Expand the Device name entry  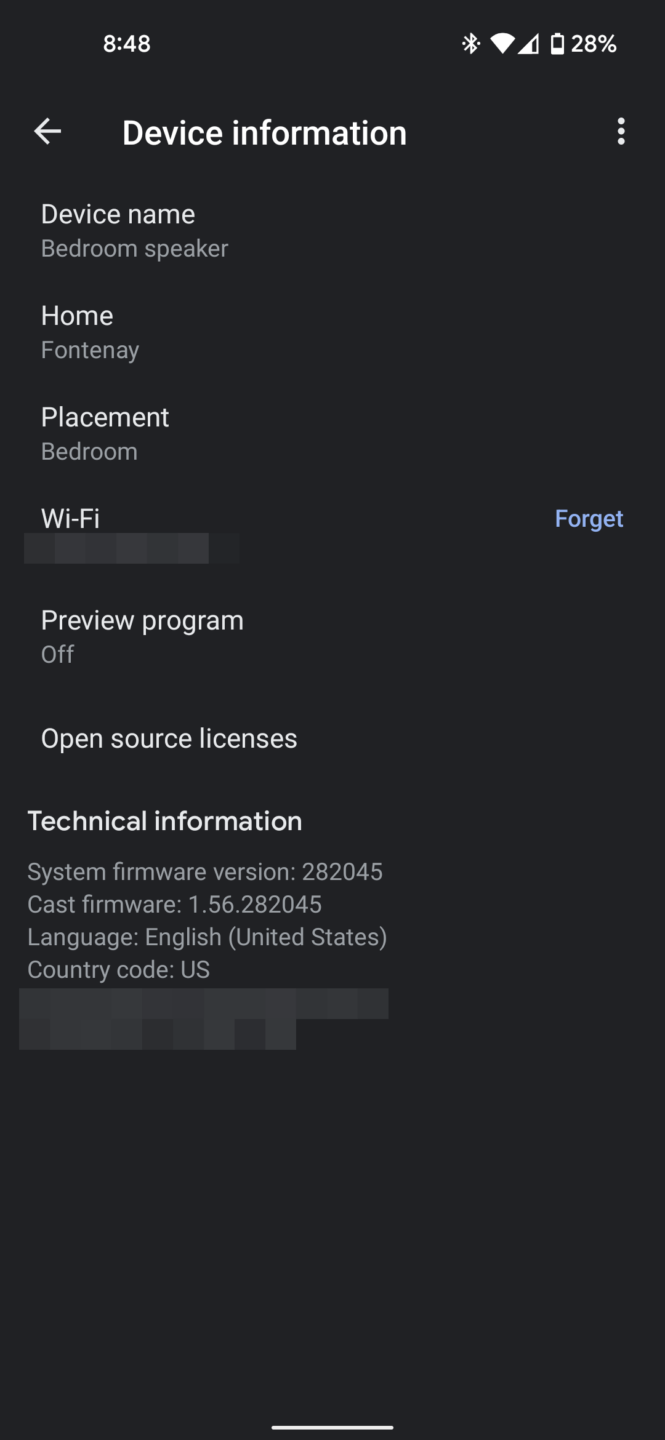point(117,230)
